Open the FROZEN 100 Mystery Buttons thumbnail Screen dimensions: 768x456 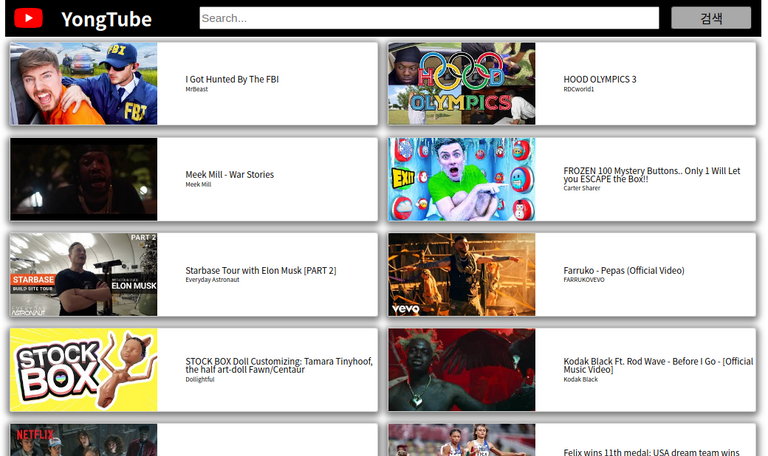click(462, 179)
